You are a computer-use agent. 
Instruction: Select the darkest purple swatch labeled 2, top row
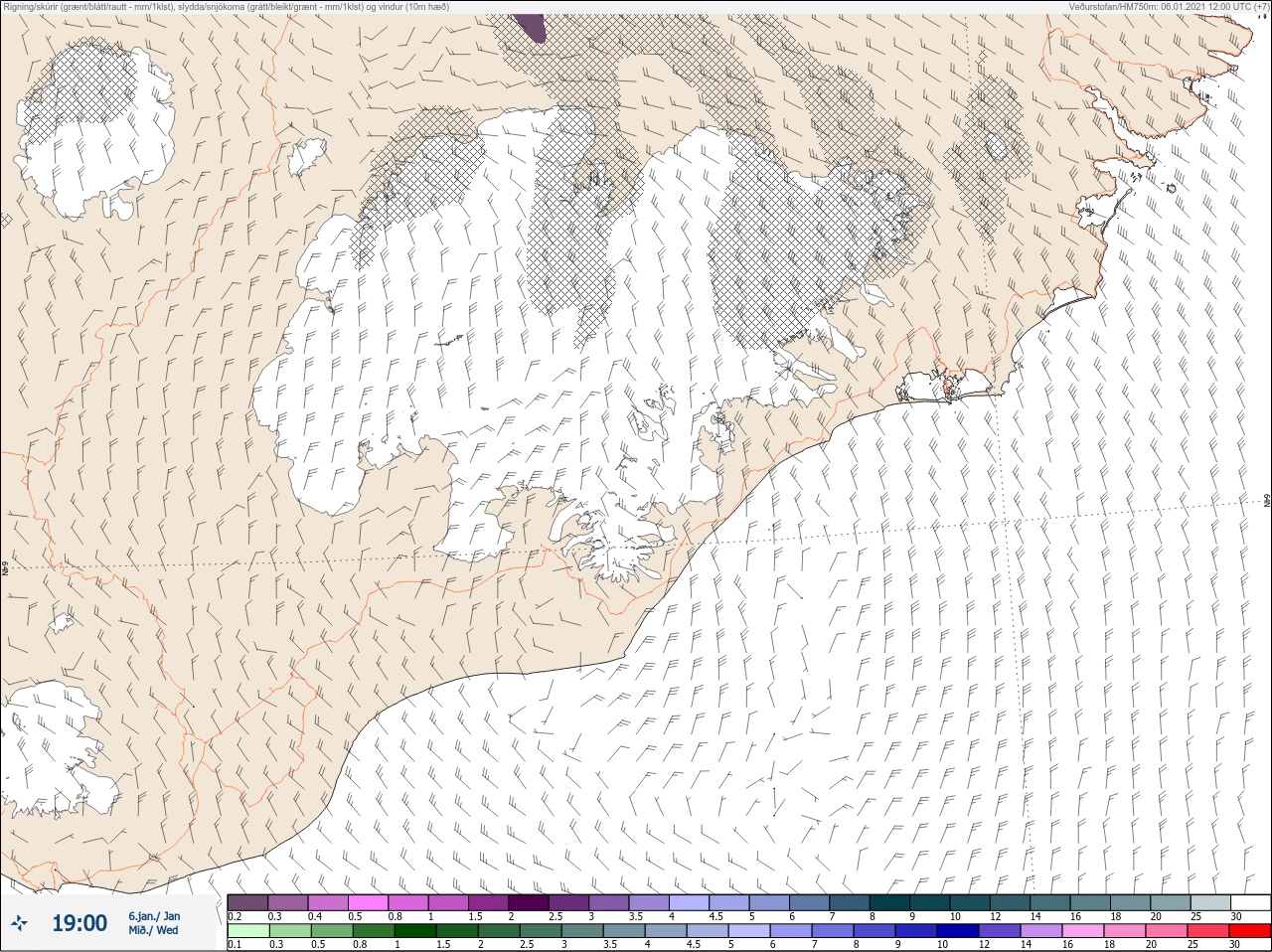point(529,902)
